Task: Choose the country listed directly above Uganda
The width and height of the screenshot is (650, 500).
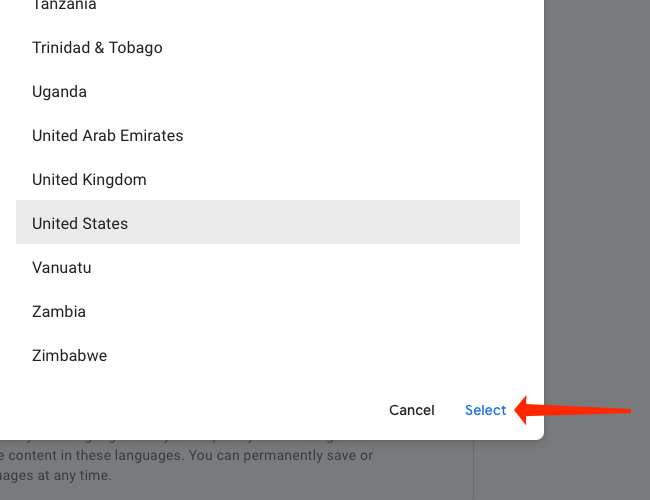Action: coord(97,48)
